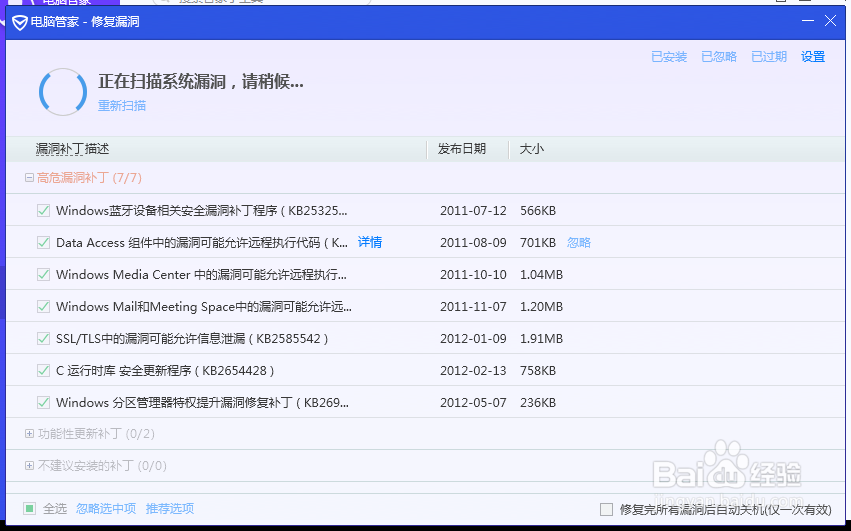Open 详情 for Data Access patch
The image size is (851, 531).
[370, 243]
